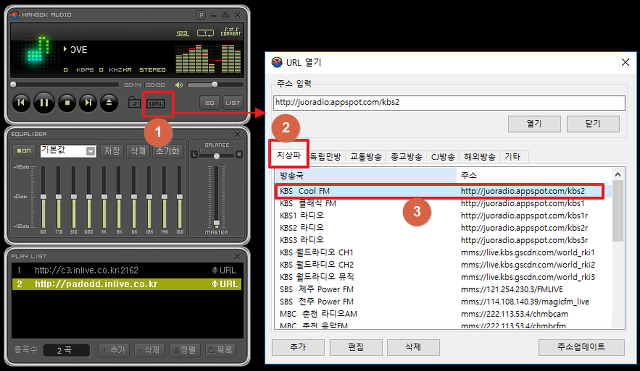This screenshot has width=640, height=371.
Task: Open the URL button in Hansol Audio player
Action: [156, 104]
